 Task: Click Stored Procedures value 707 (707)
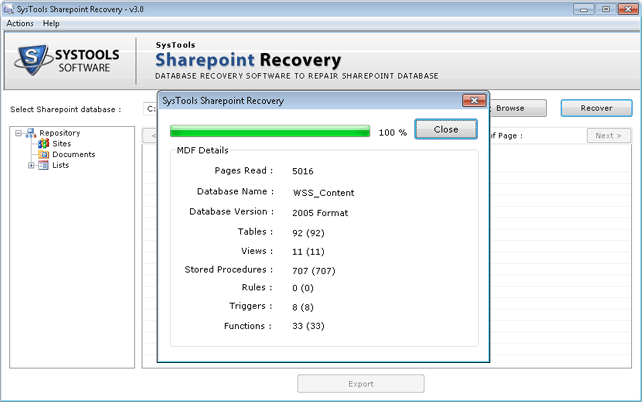coord(314,271)
